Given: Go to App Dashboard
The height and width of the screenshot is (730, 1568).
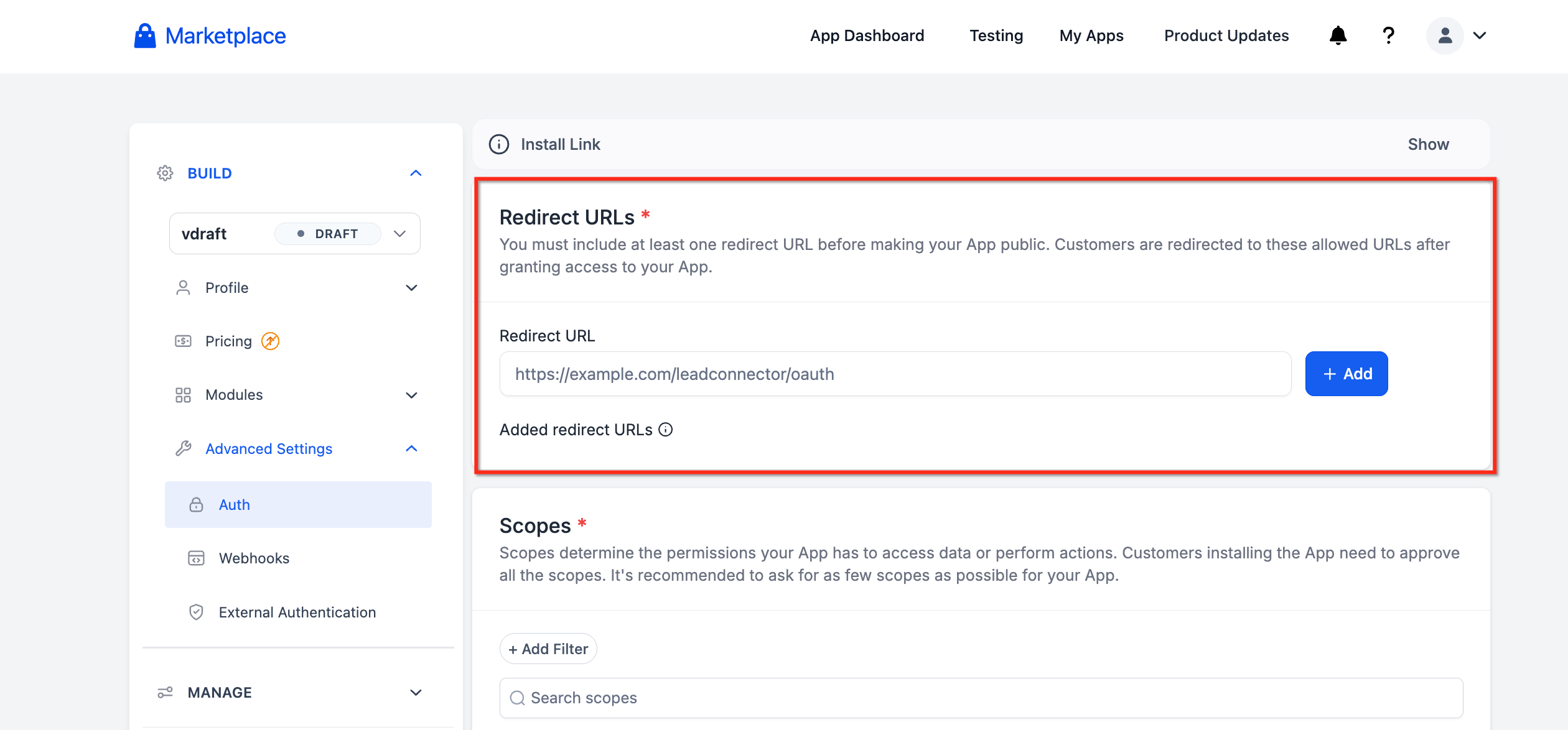Looking at the screenshot, I should pyautogui.click(x=867, y=35).
